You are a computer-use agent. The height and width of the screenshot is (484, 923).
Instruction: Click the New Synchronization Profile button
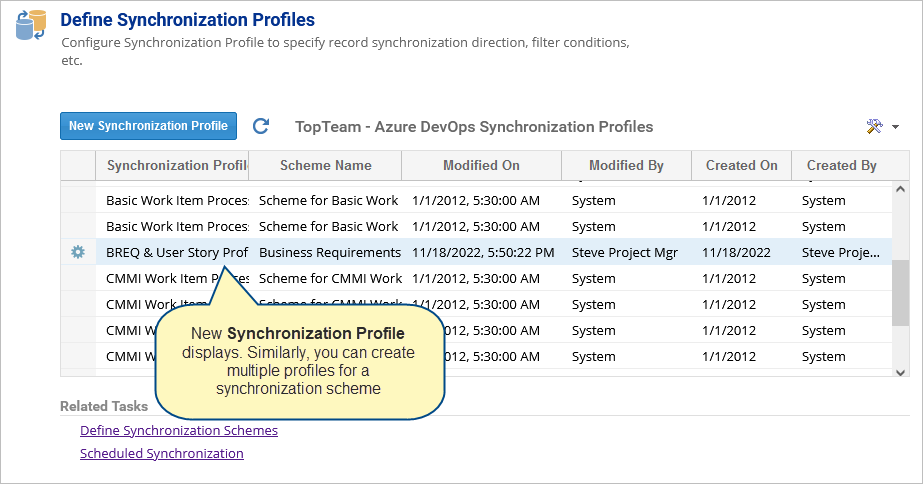coord(148,126)
